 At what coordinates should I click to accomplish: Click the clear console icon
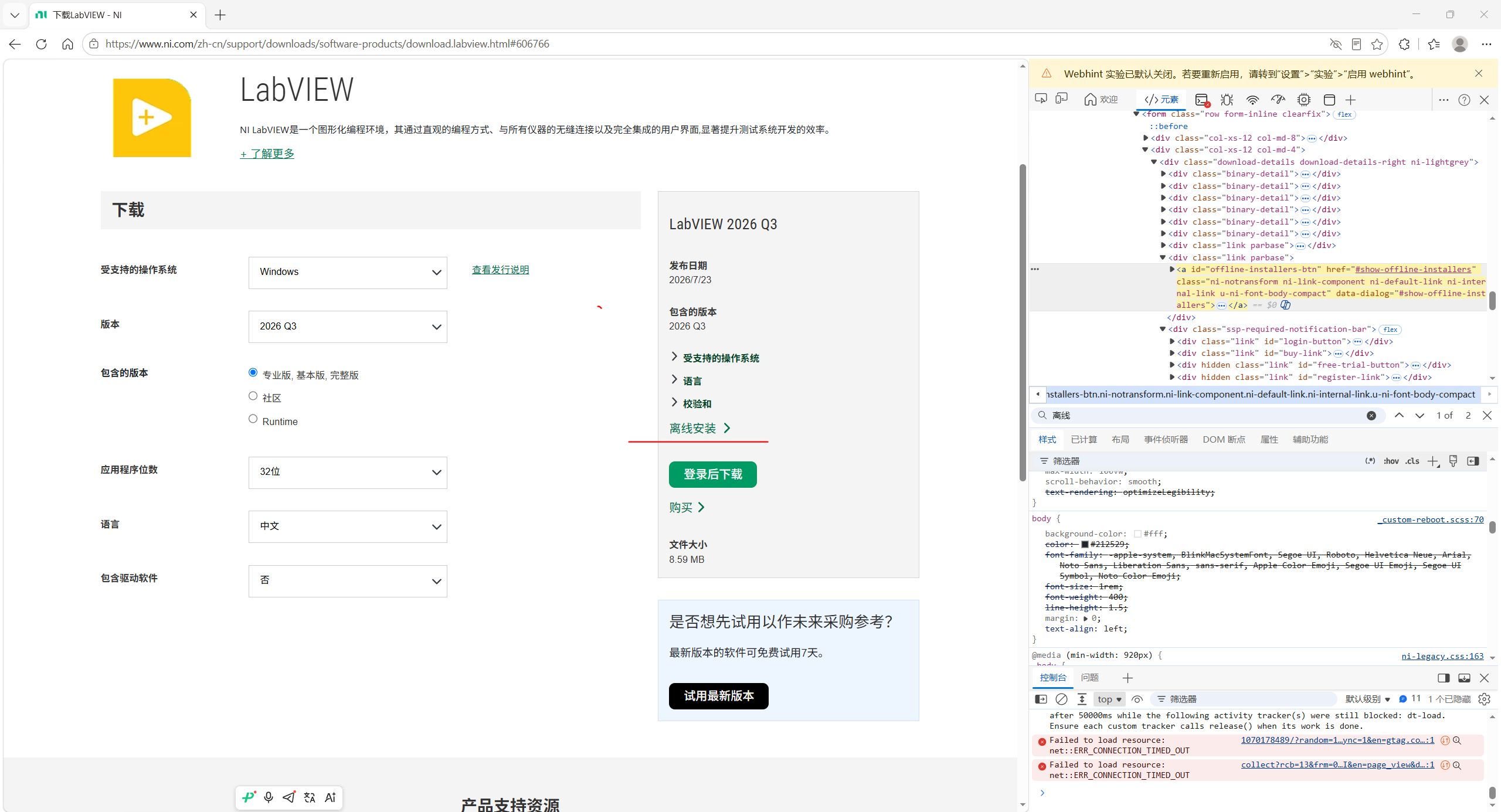coord(1061,699)
